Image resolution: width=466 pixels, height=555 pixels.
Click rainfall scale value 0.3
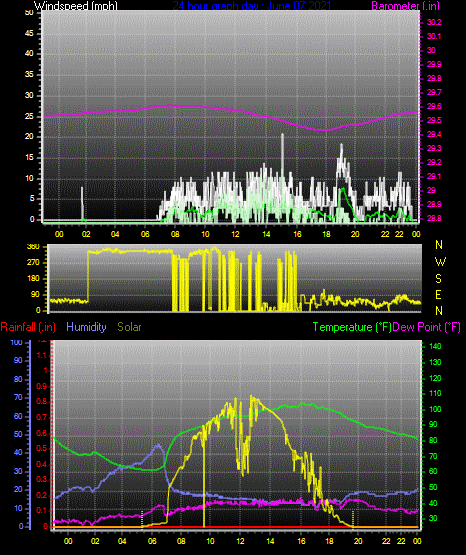(x=42, y=480)
